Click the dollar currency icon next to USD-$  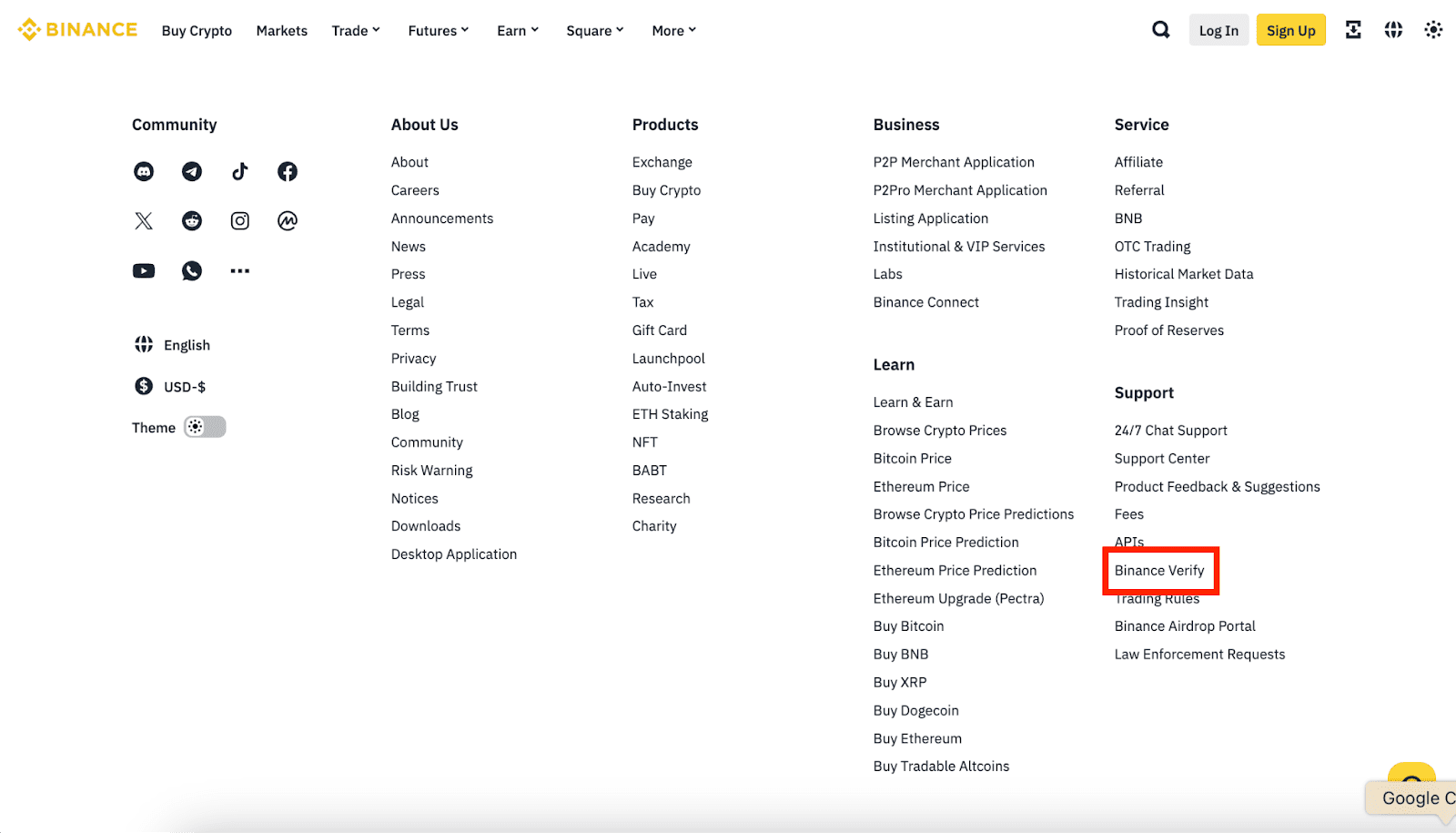coord(144,386)
